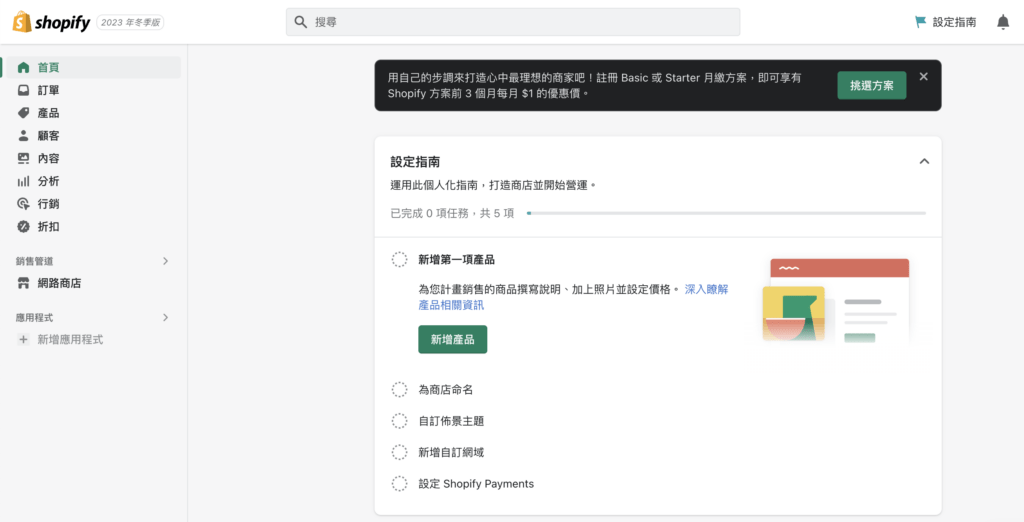This screenshot has width=1024, height=522.
Task: Click the Shopify logo icon
Action: tap(22, 22)
